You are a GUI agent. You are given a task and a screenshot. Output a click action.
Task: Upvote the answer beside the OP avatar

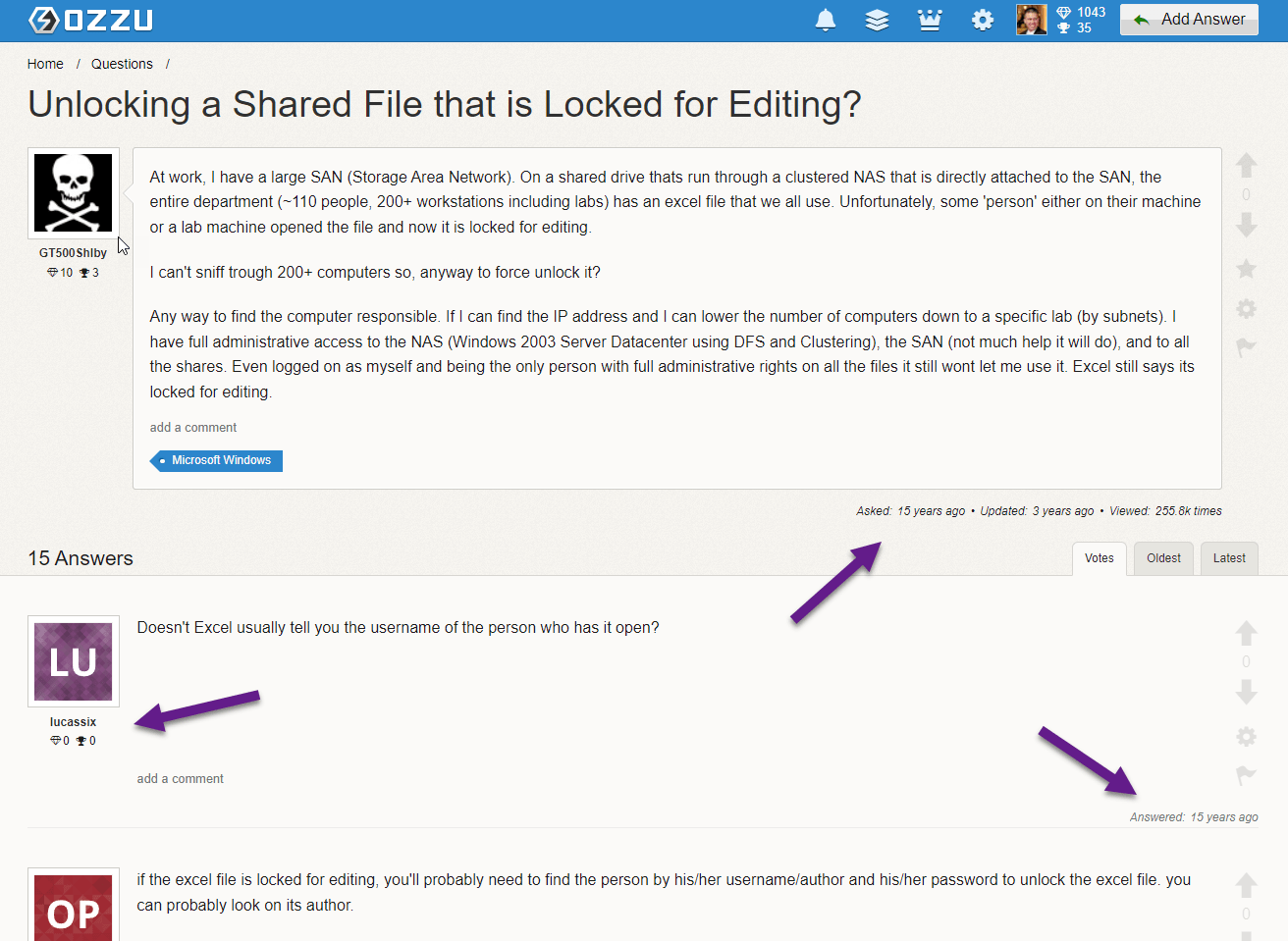[x=1246, y=885]
